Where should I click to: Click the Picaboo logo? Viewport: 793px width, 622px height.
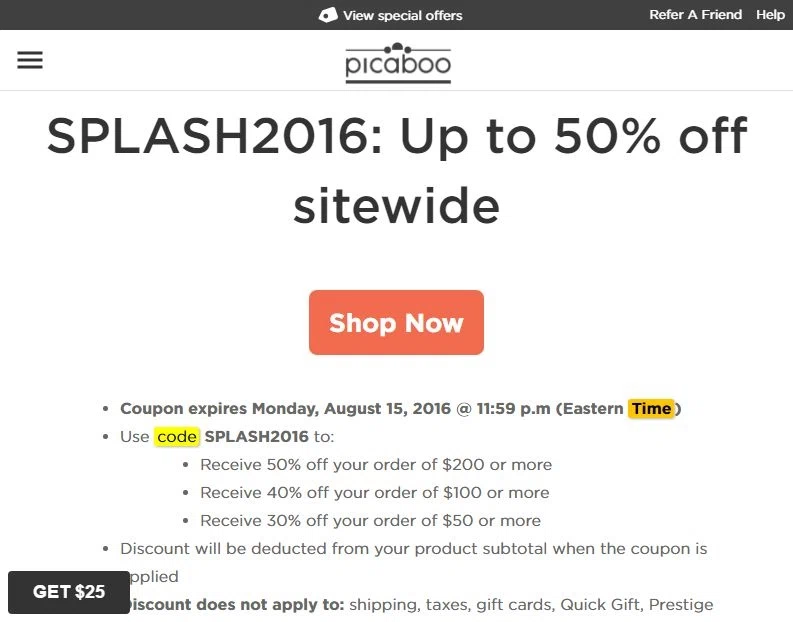coord(398,63)
